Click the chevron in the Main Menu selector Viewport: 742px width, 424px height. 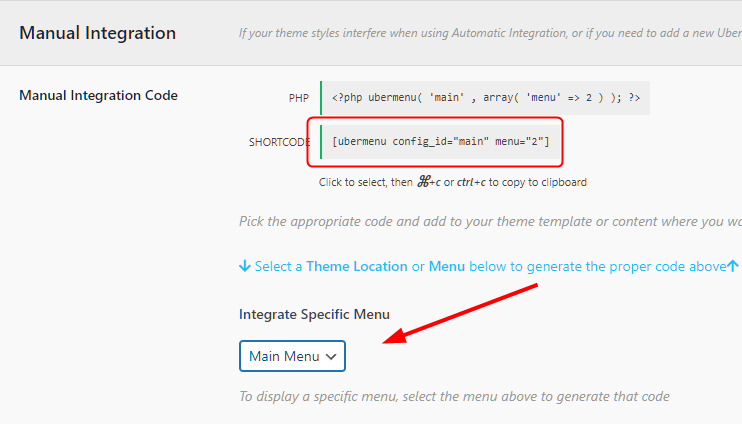(x=332, y=356)
